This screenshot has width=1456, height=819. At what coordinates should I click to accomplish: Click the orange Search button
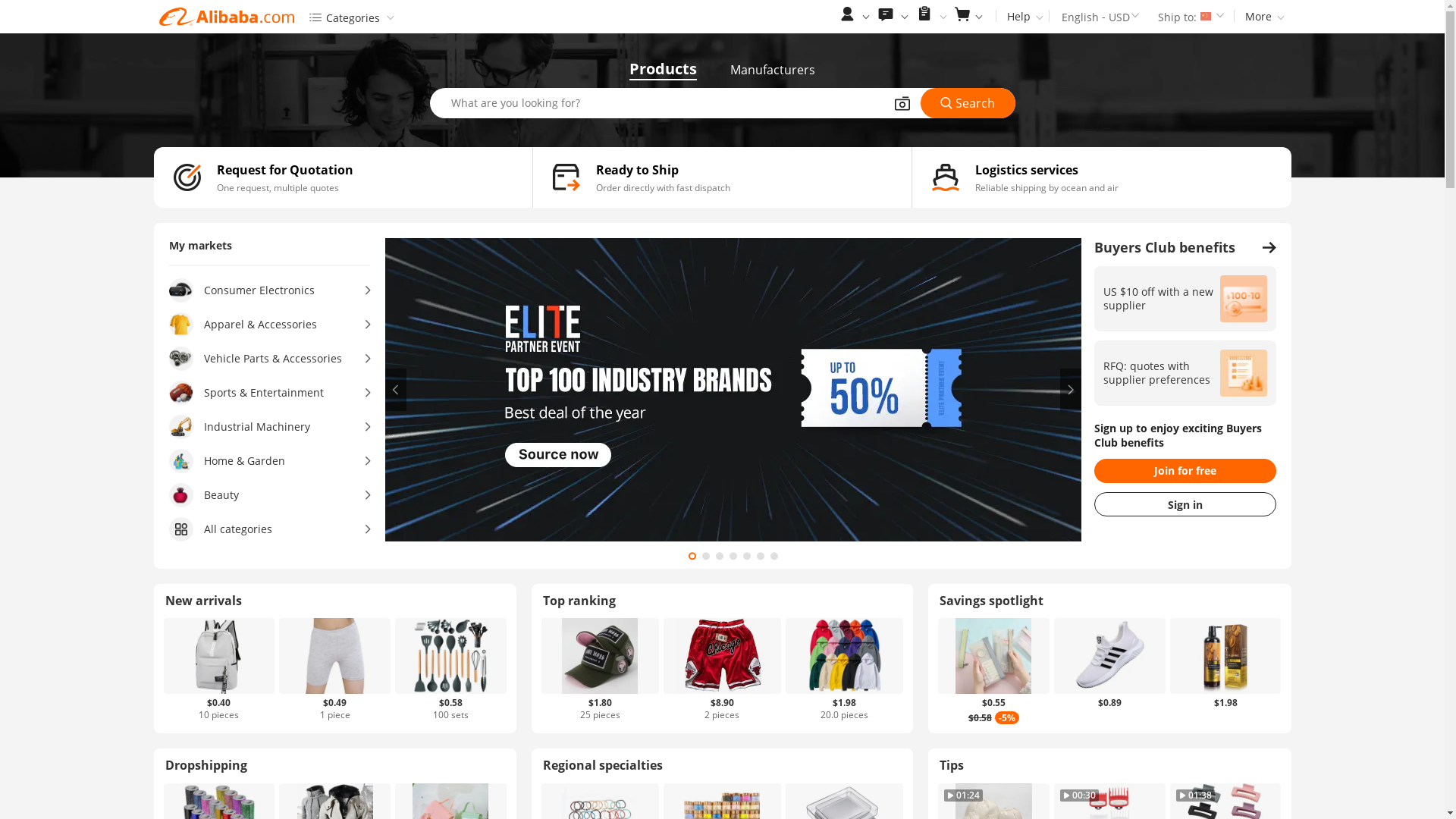coord(968,103)
